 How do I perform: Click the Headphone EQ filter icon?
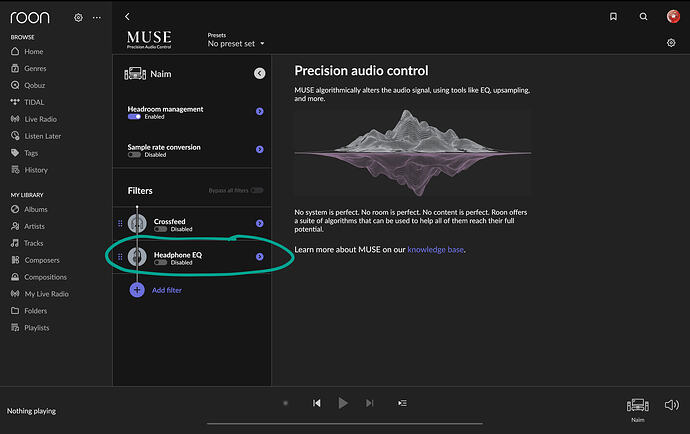pos(137,257)
